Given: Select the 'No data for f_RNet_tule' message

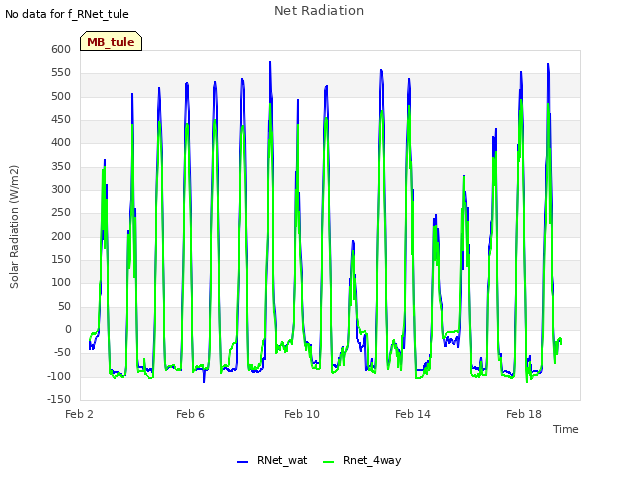Looking at the screenshot, I should (67, 14).
